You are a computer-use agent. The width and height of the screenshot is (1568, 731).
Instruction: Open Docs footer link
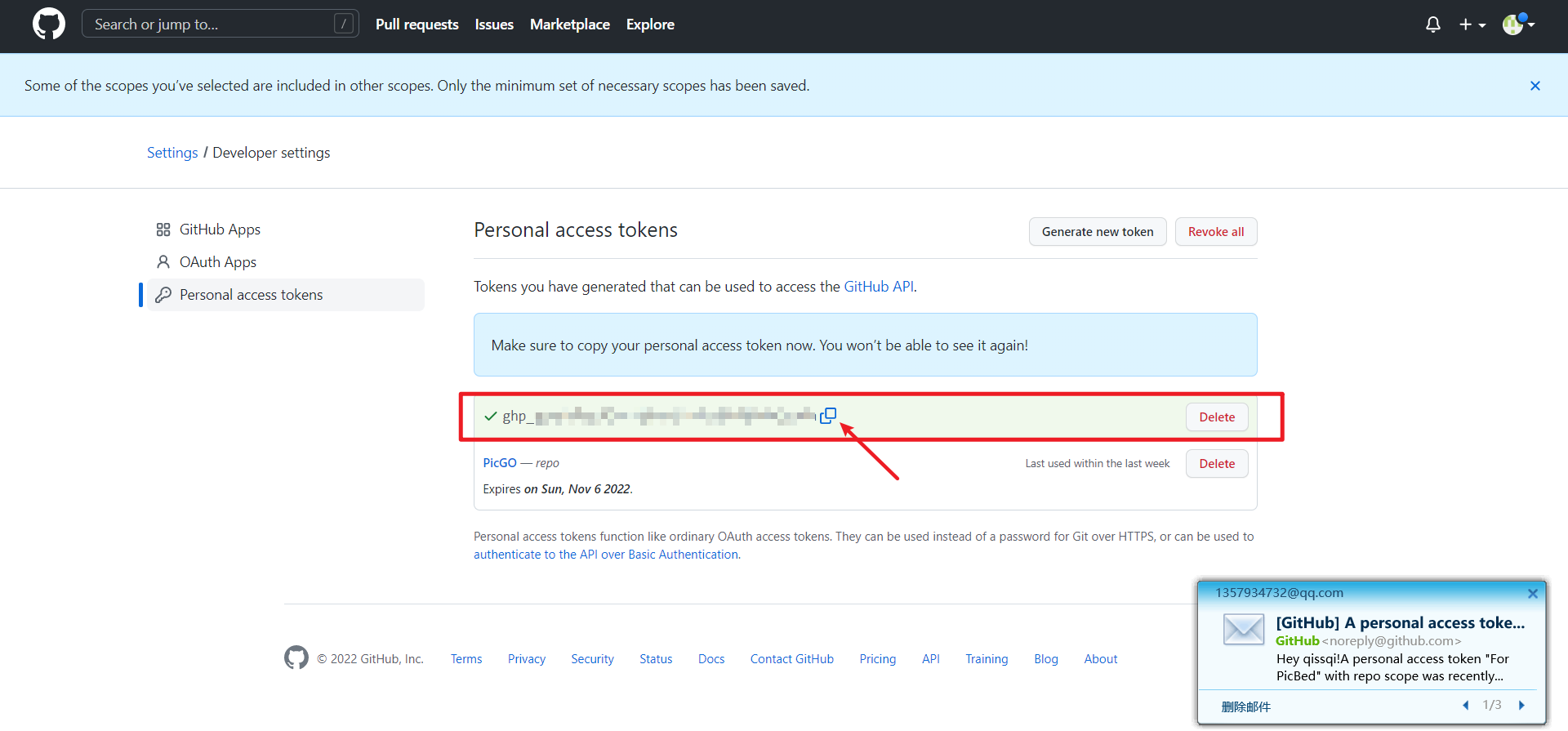coord(711,659)
